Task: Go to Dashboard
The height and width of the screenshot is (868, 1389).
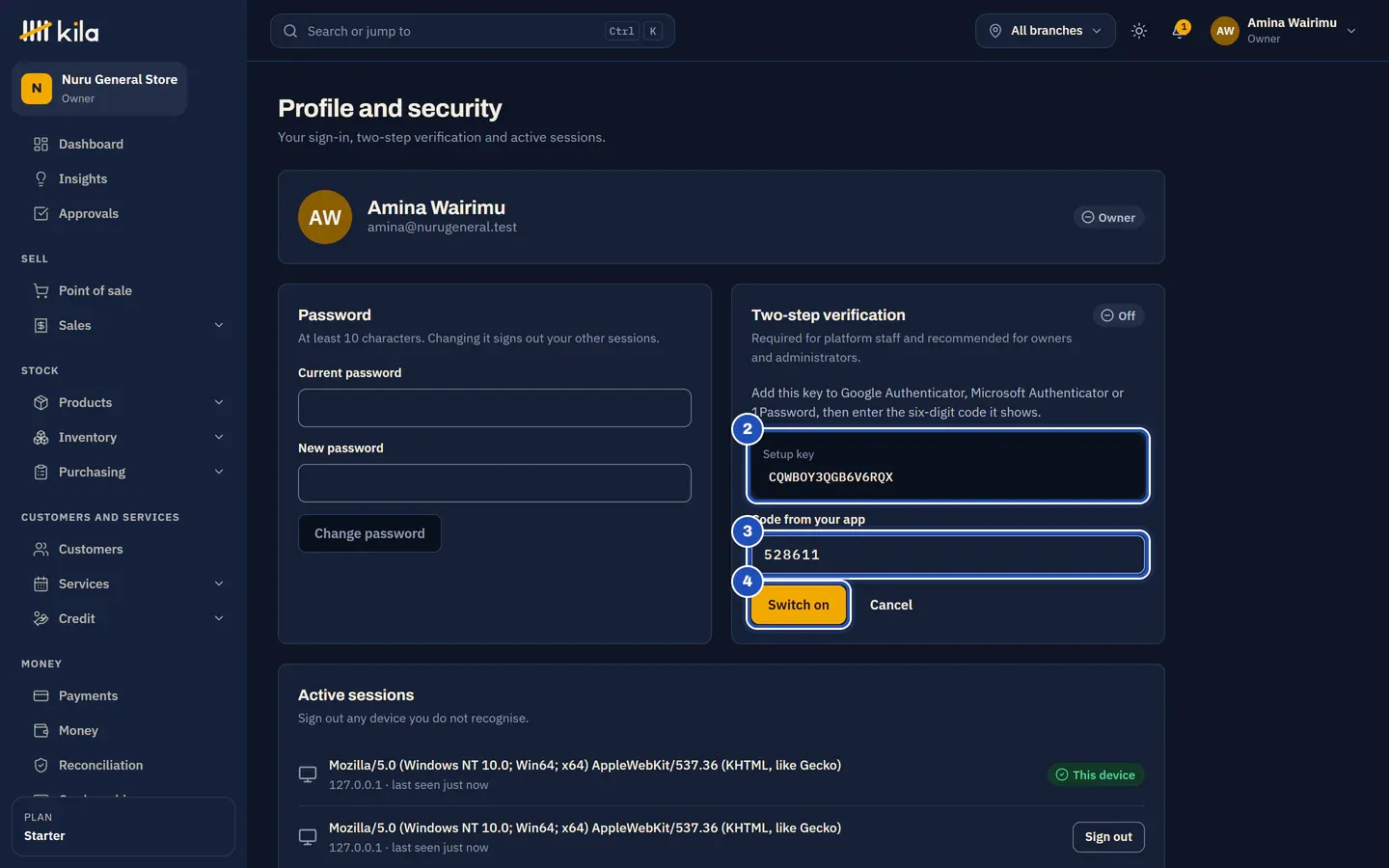Action: click(x=123, y=145)
